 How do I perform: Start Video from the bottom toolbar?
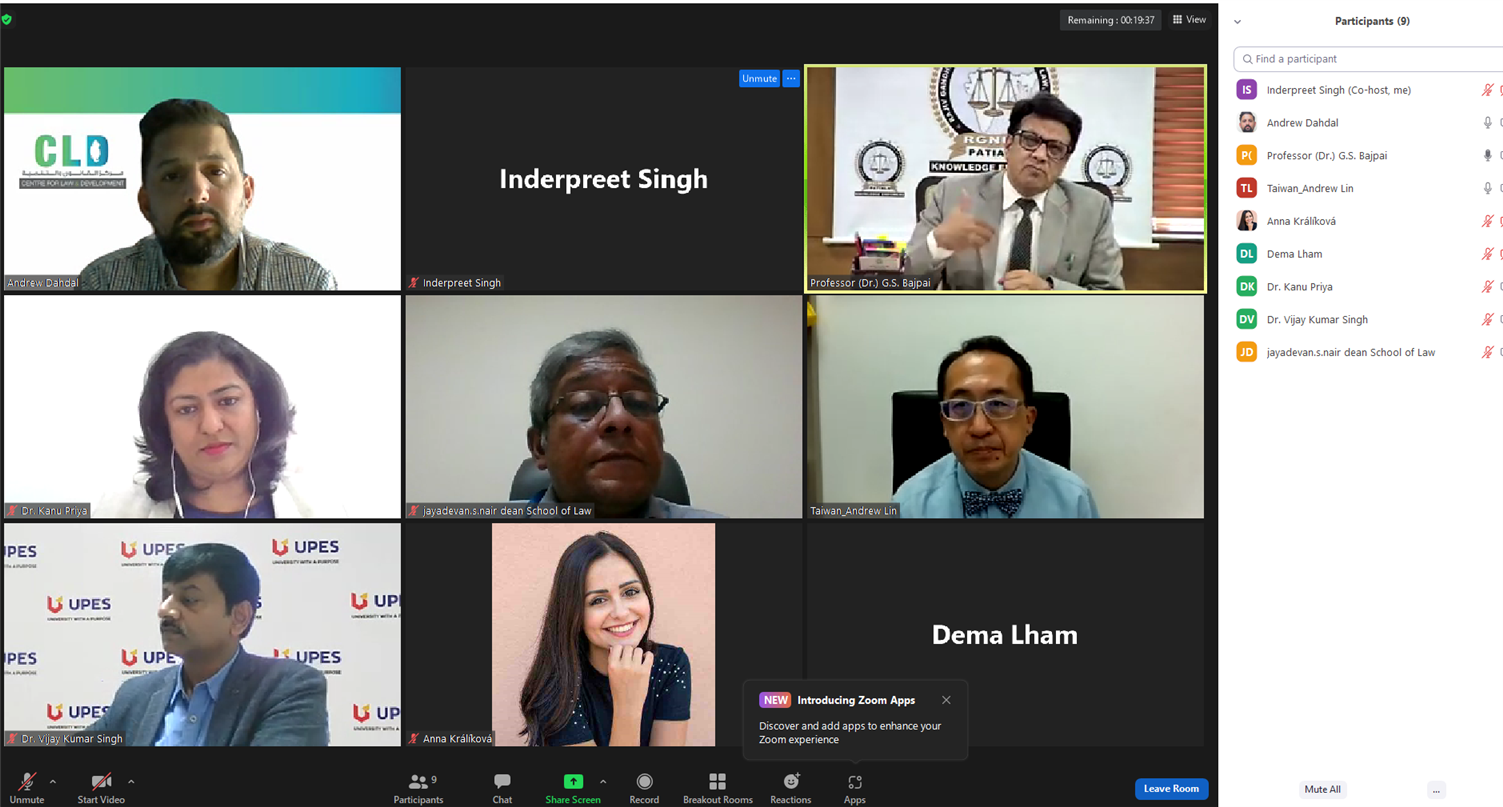(x=101, y=787)
